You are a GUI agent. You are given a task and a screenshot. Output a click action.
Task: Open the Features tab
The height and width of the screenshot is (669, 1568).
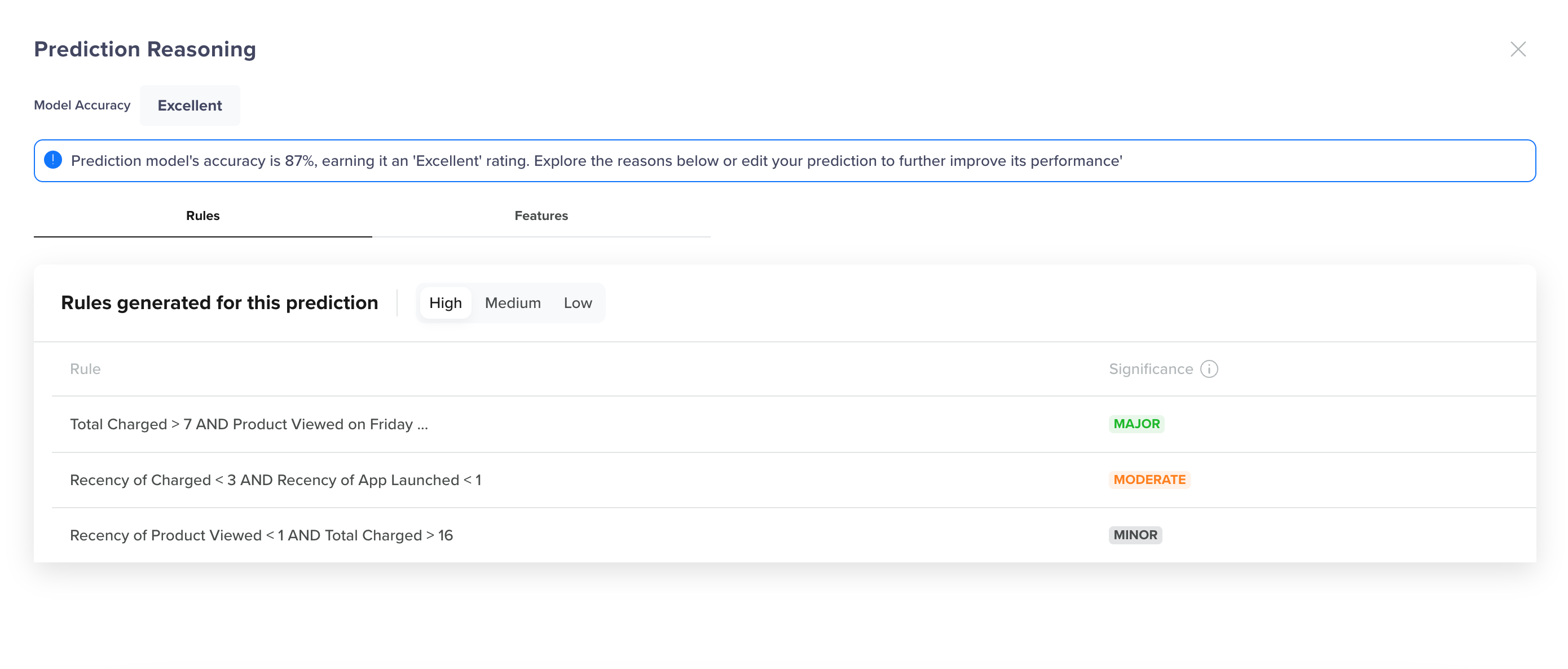[x=540, y=215]
